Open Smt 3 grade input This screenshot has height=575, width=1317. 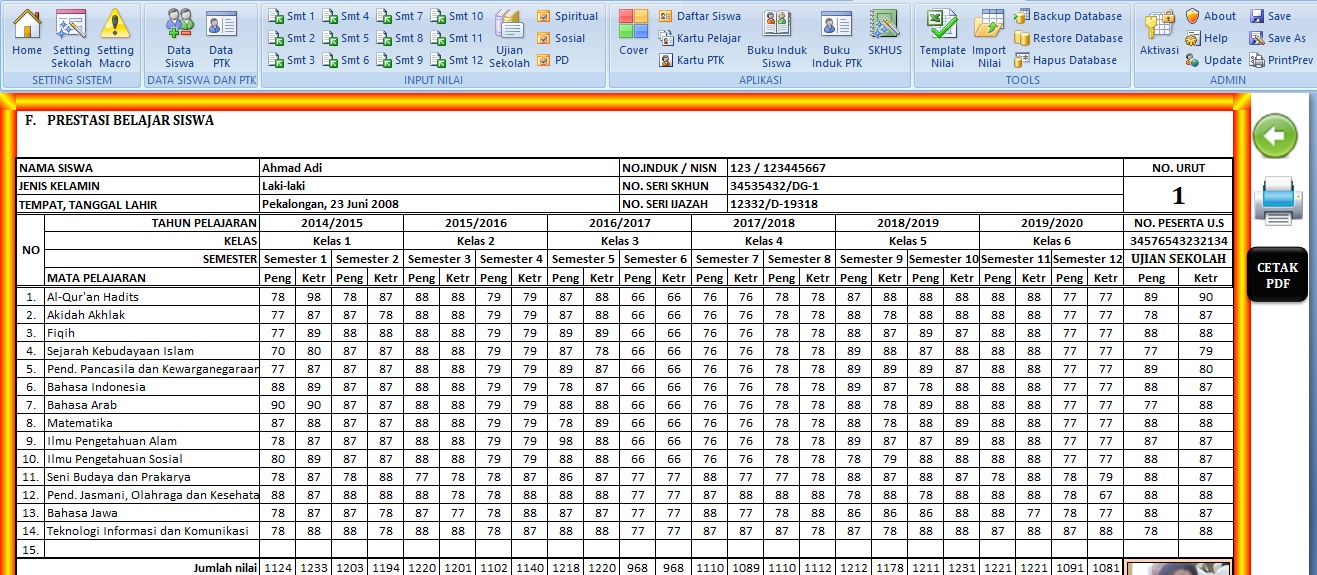(292, 60)
